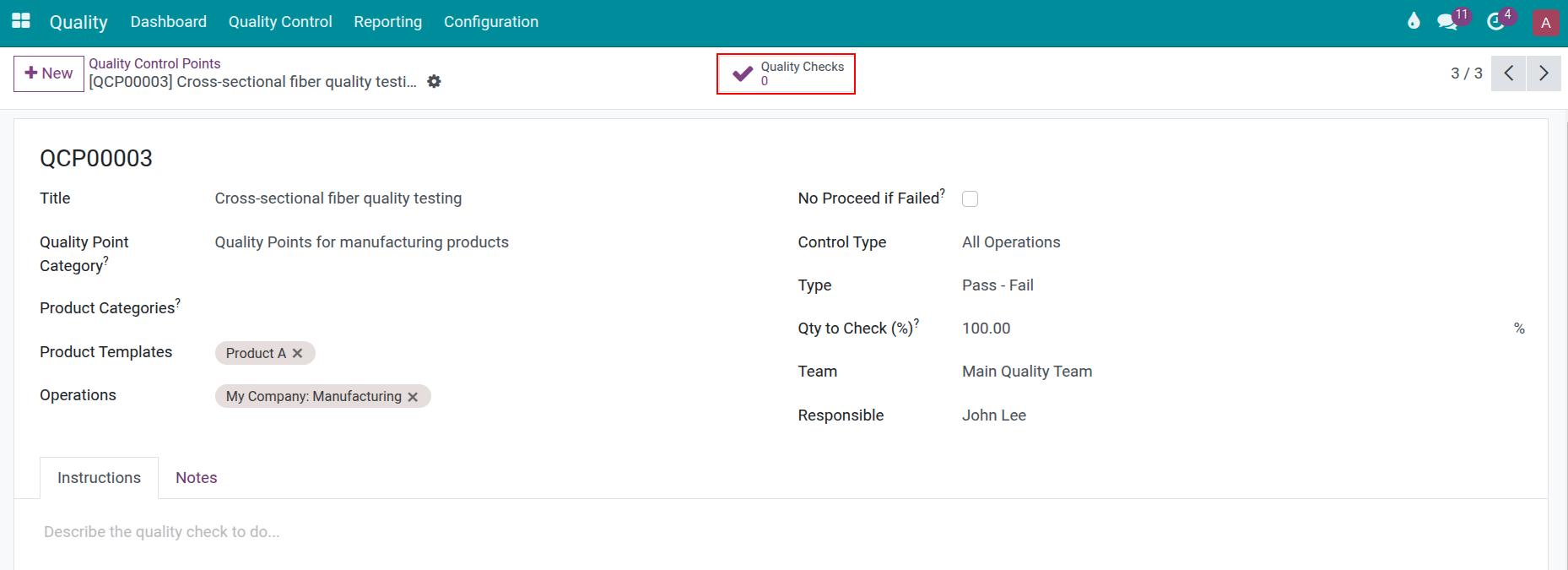The height and width of the screenshot is (570, 1568).
Task: Open the Quality Control menu
Action: point(280,22)
